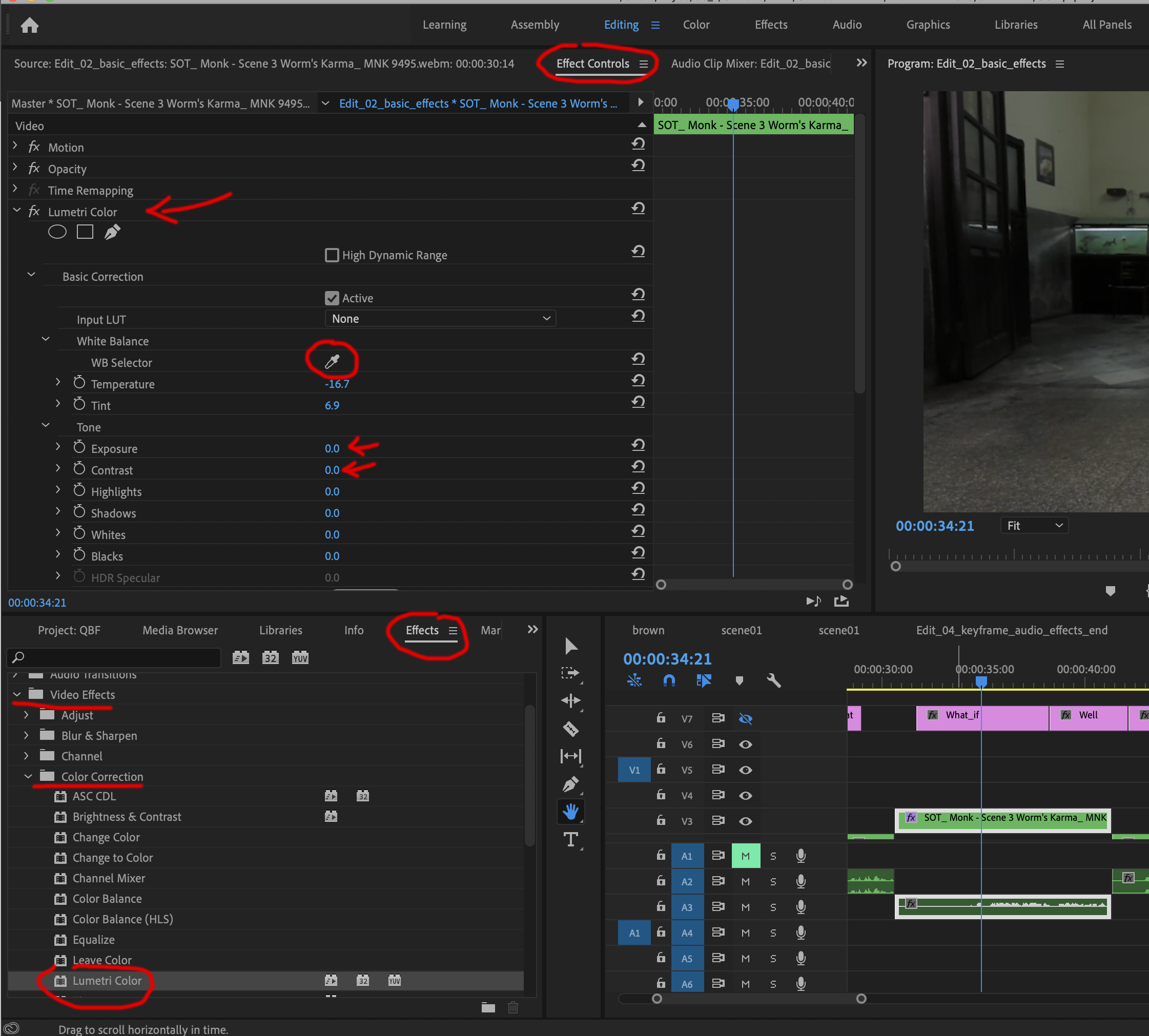The height and width of the screenshot is (1036, 1149).
Task: Collapse the Color Correction folder
Action: click(28, 776)
